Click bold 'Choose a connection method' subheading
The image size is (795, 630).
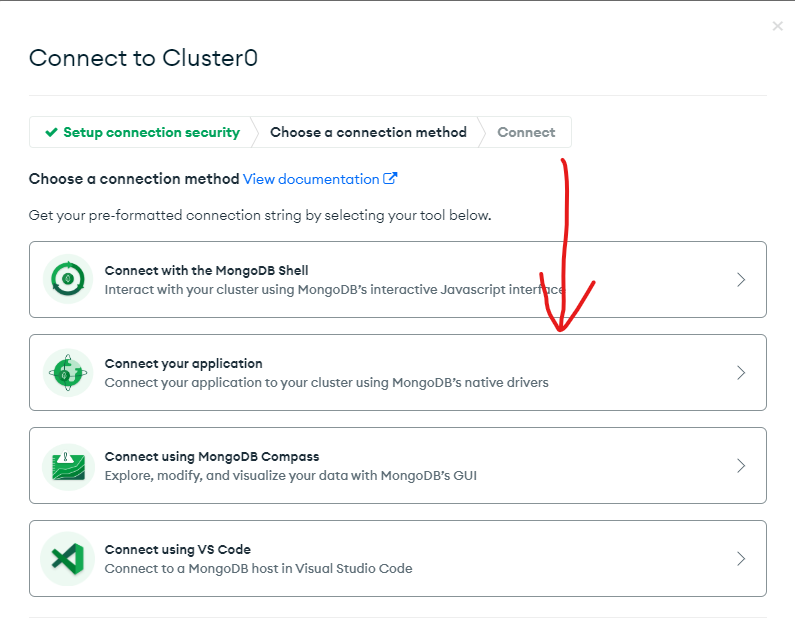point(134,179)
